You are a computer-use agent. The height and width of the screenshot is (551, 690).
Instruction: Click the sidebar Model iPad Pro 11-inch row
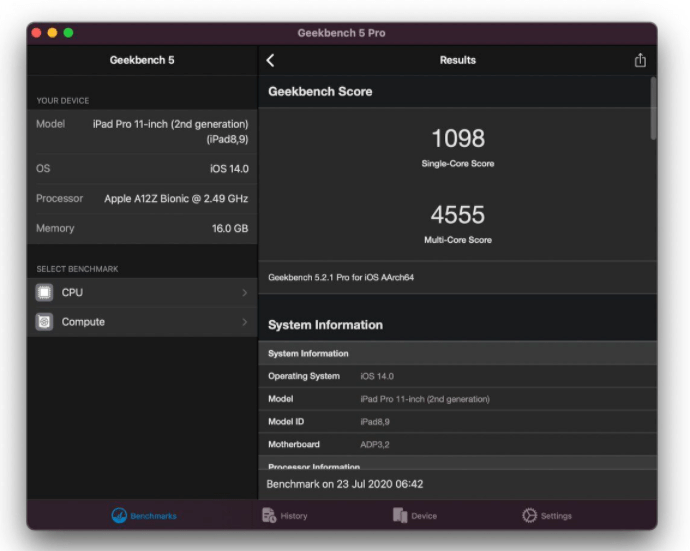(x=142, y=132)
